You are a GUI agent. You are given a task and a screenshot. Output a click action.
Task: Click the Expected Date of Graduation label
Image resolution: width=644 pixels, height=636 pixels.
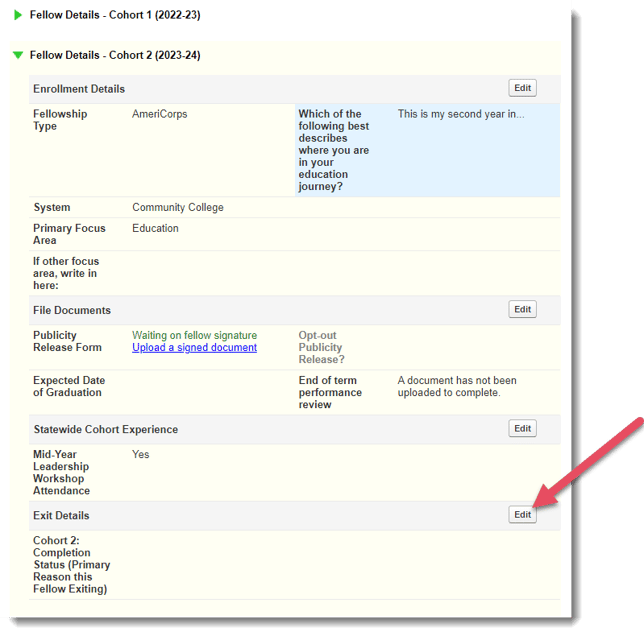tap(68, 386)
